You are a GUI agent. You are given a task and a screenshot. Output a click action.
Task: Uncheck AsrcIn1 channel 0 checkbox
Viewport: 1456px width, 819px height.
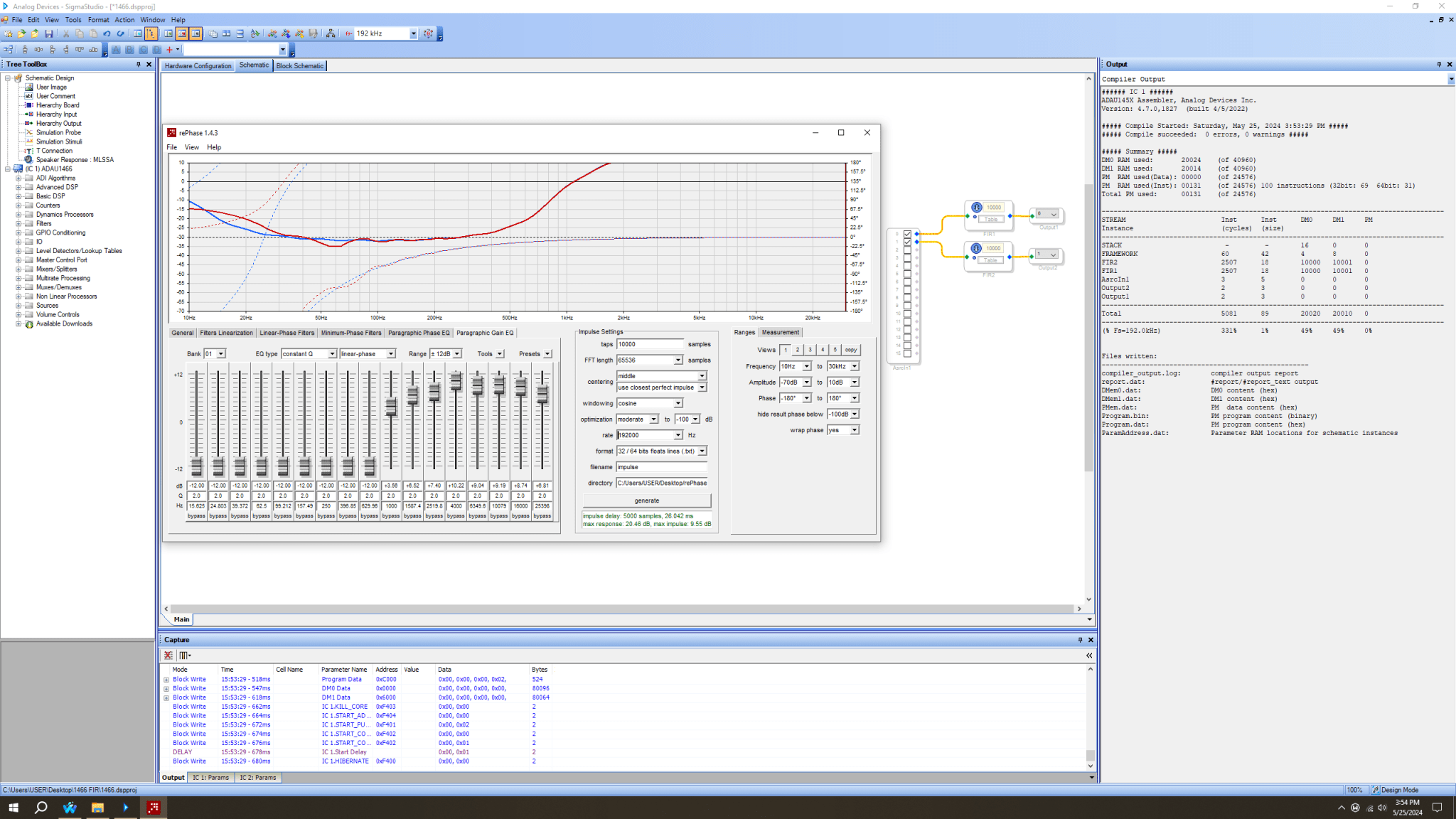tap(907, 234)
